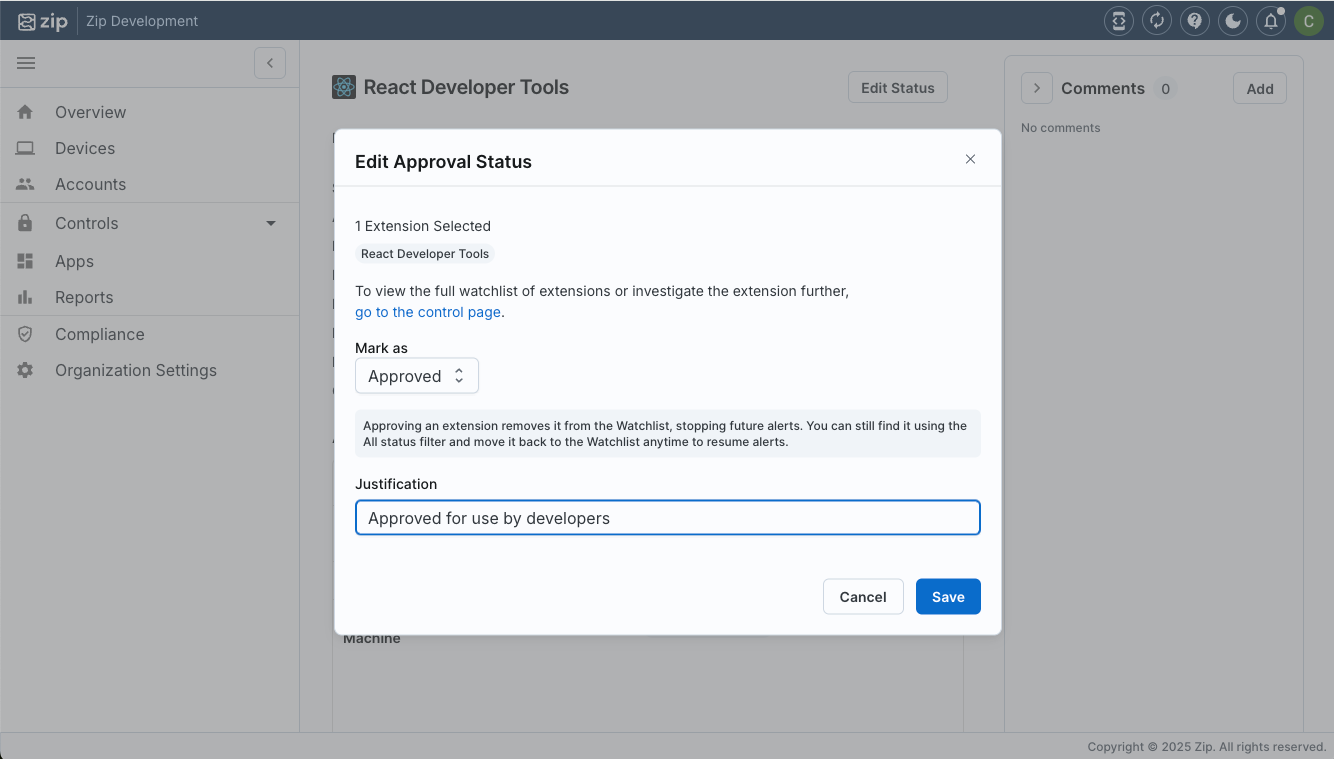
Task: Open the user avatar 'C' menu
Action: 1308,21
